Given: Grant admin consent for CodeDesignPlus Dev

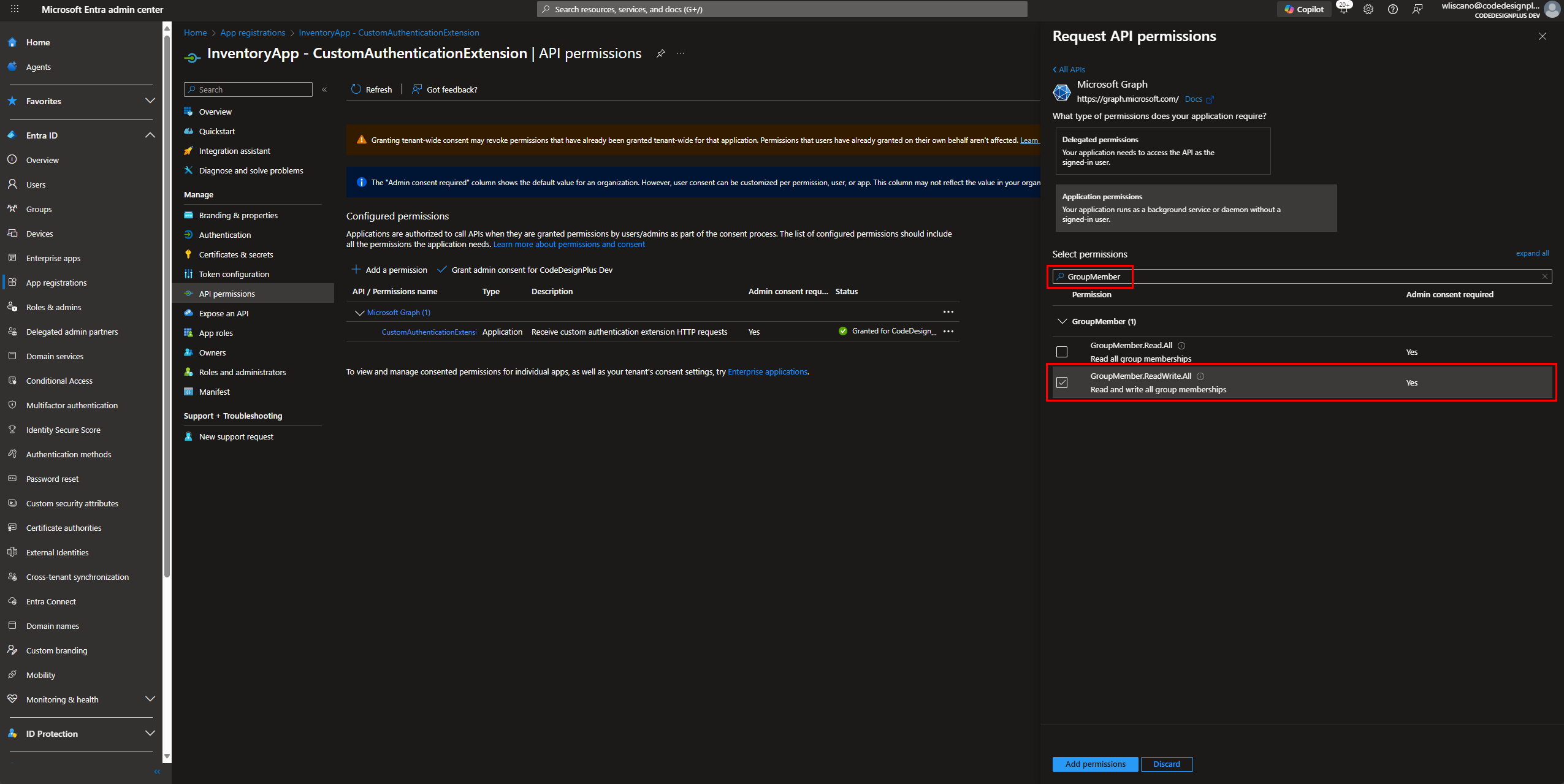Looking at the screenshot, I should [x=525, y=270].
